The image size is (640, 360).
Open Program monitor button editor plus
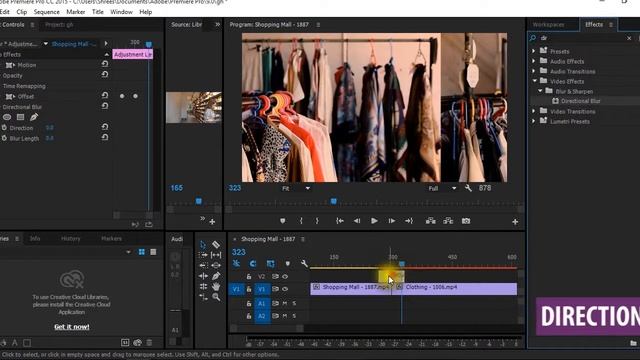coord(515,222)
